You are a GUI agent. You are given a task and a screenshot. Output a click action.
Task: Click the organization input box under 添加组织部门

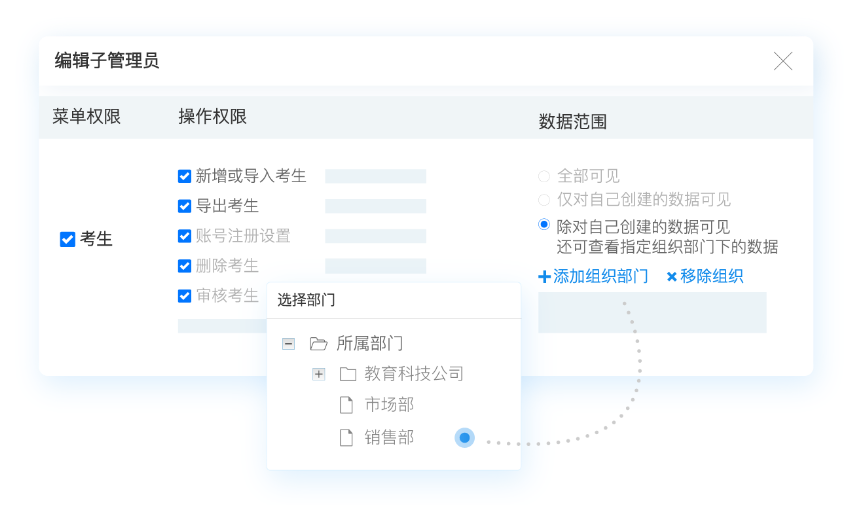tap(652, 312)
